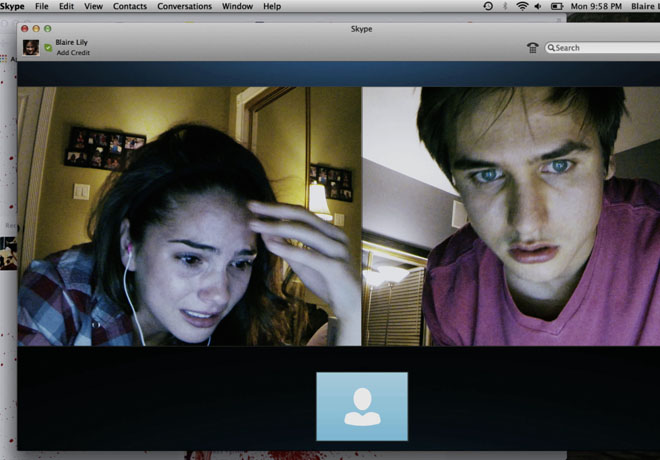Click the Add Credit link

[72, 52]
